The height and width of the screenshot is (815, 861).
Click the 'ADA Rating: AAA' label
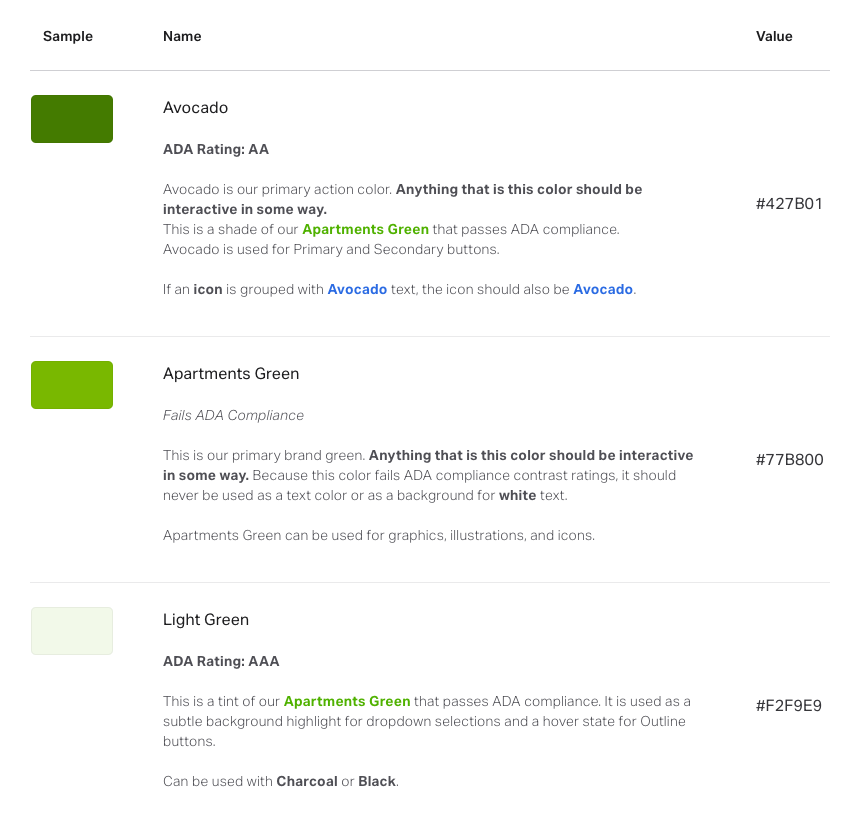[221, 661]
